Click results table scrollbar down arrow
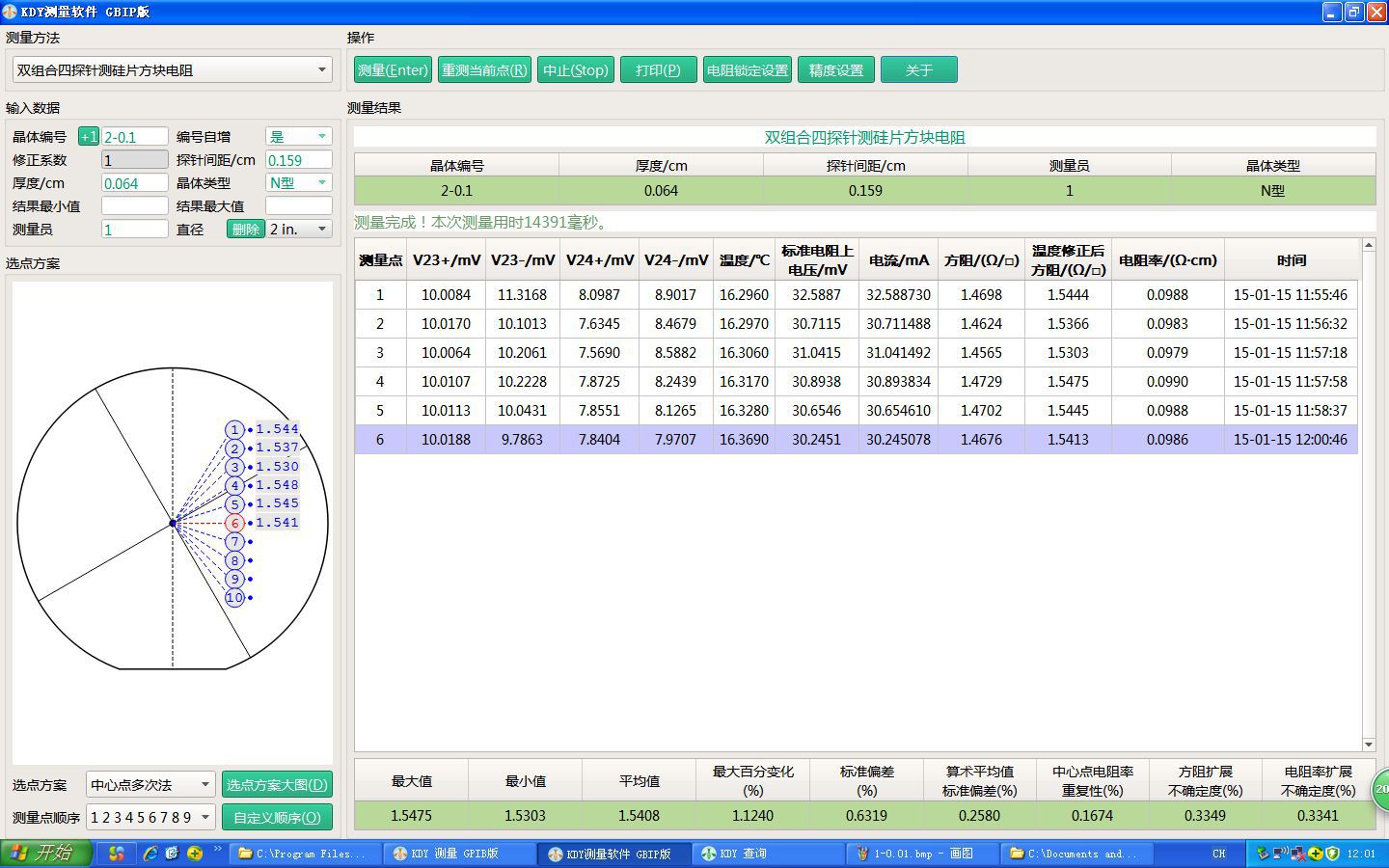 coord(1368,745)
